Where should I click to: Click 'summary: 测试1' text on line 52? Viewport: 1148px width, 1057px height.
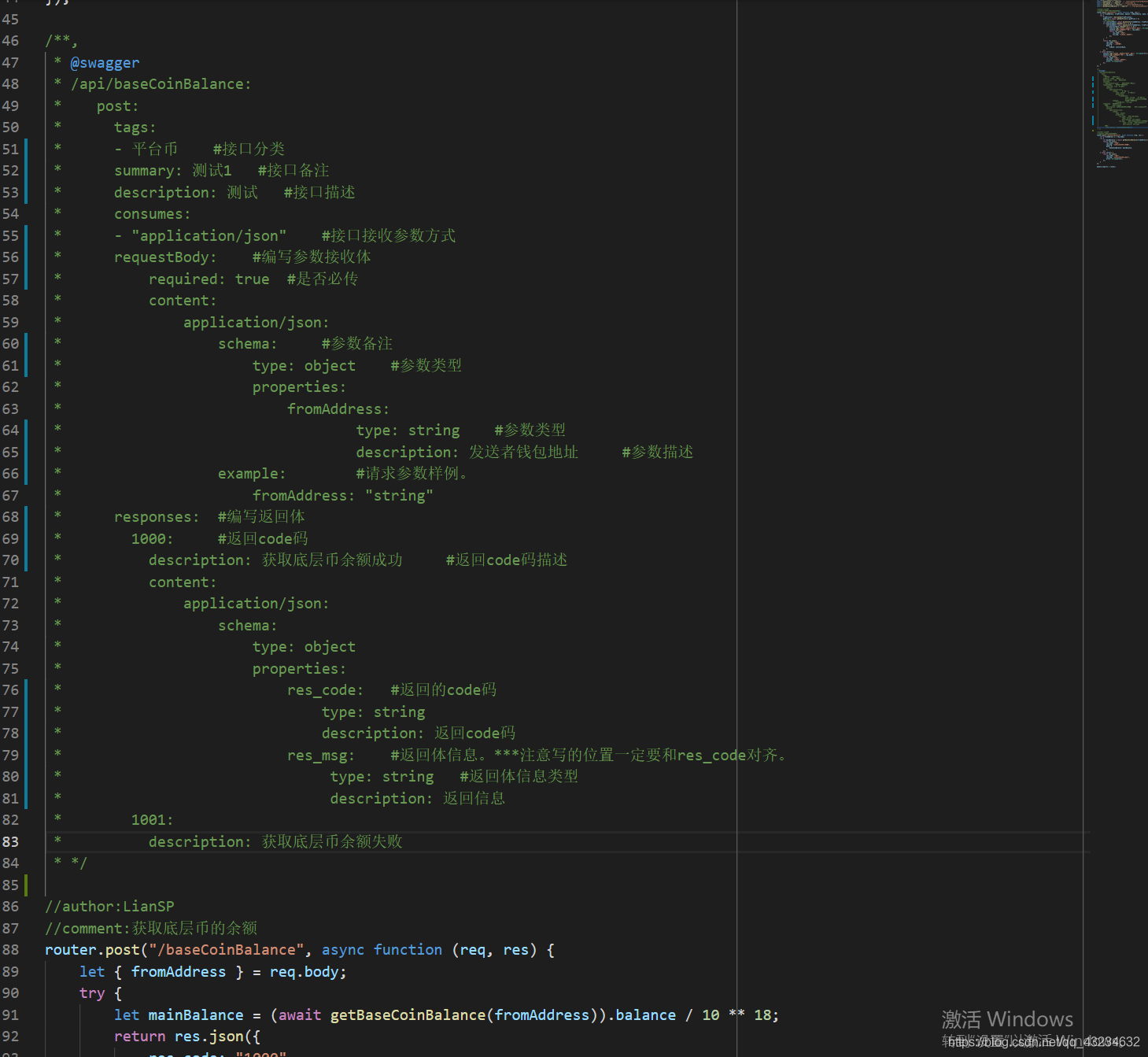(x=173, y=171)
